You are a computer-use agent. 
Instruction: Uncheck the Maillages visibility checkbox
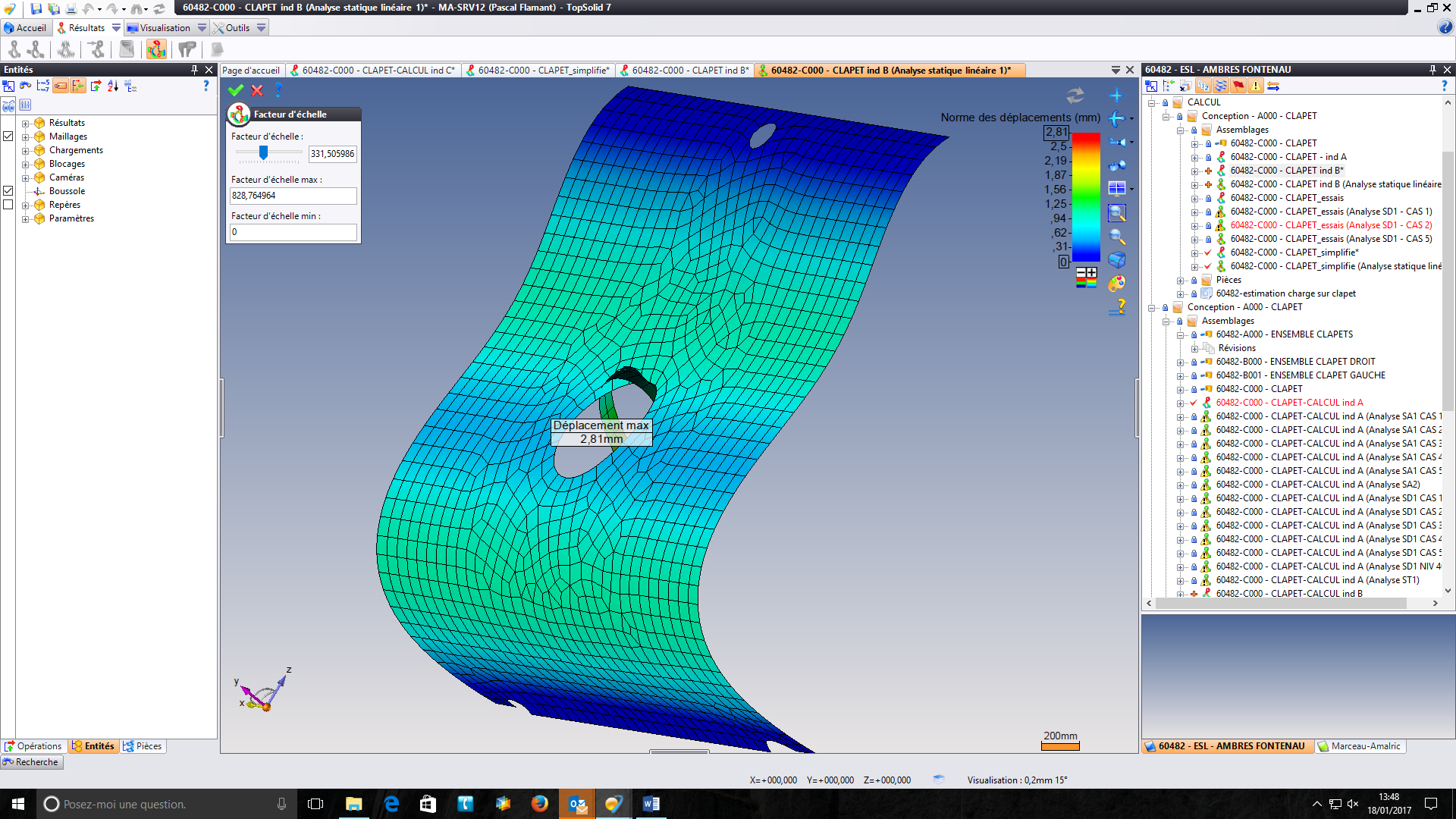pos(8,136)
